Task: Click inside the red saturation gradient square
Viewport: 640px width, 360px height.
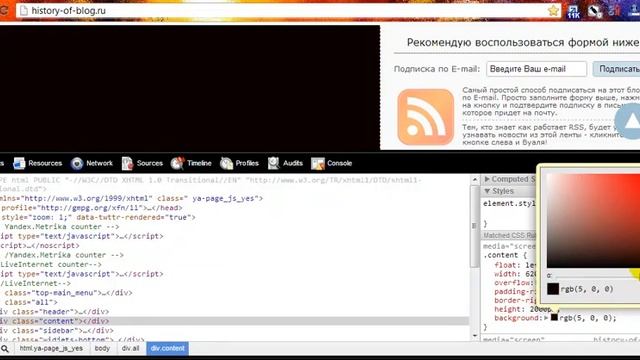Action: [593, 221]
